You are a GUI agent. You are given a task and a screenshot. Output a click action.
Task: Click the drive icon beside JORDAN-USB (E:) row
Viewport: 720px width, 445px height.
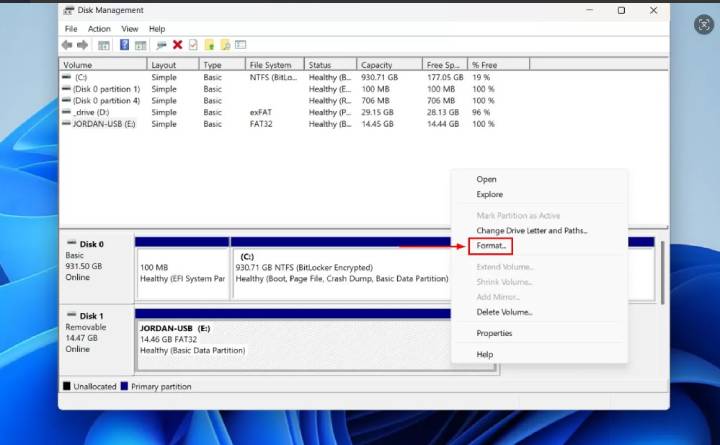(67, 124)
